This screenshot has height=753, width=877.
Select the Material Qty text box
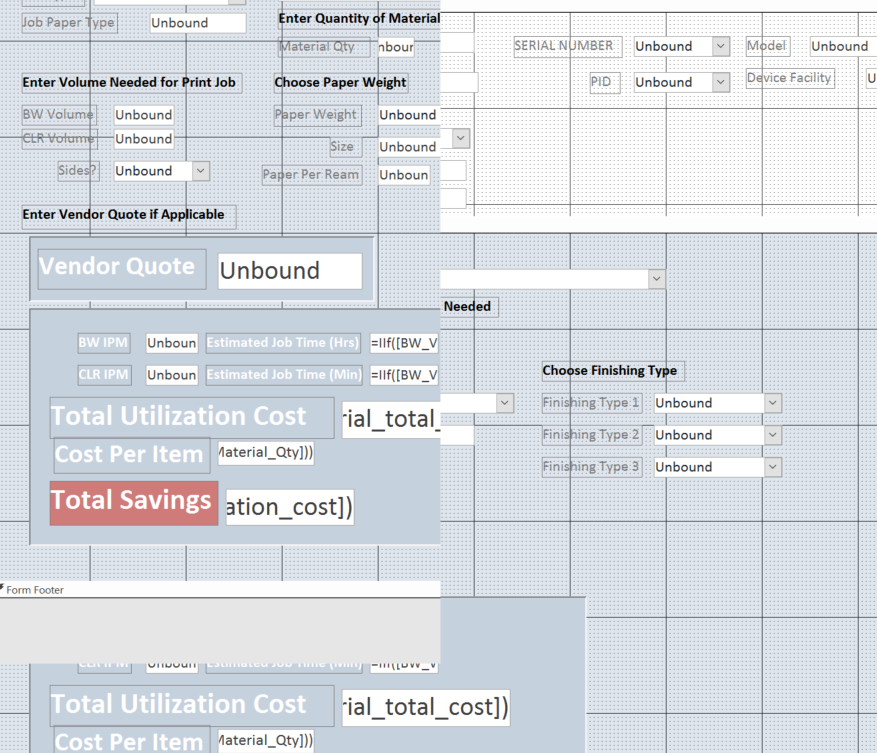click(x=395, y=47)
